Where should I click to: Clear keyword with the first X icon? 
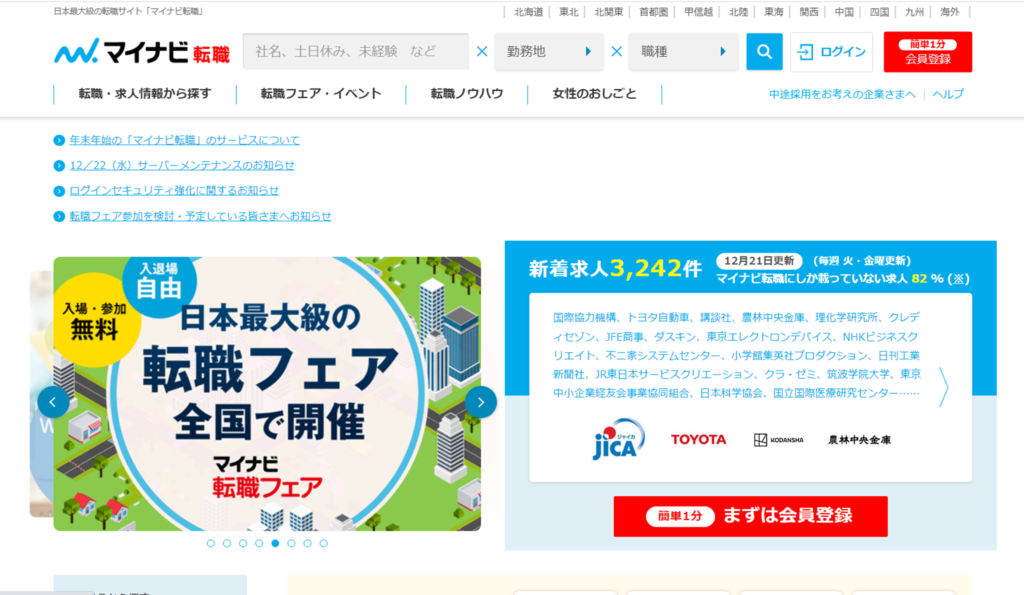482,52
